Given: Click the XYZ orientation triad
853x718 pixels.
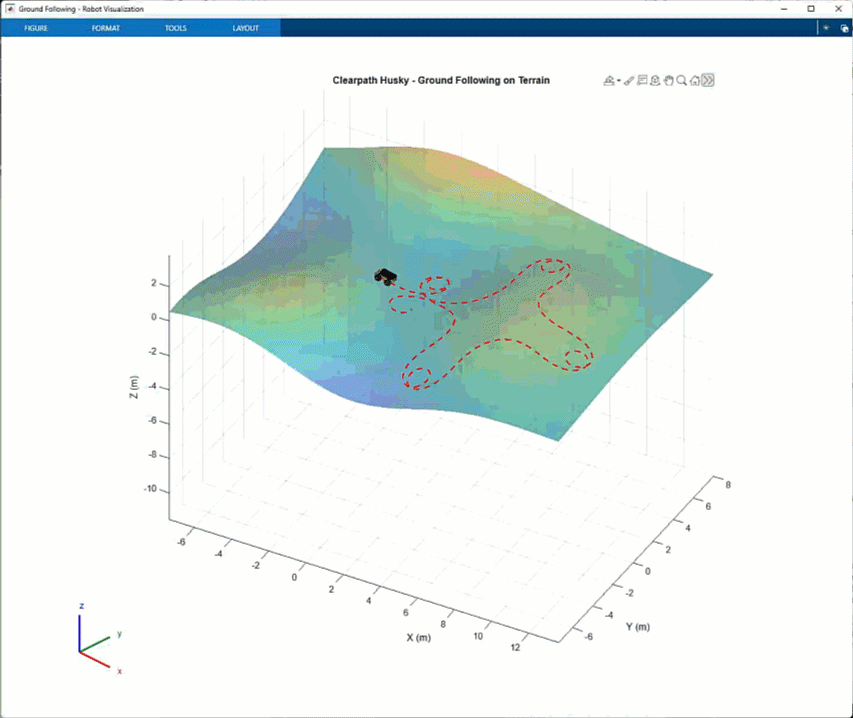Looking at the screenshot, I should pyautogui.click(x=100, y=639).
